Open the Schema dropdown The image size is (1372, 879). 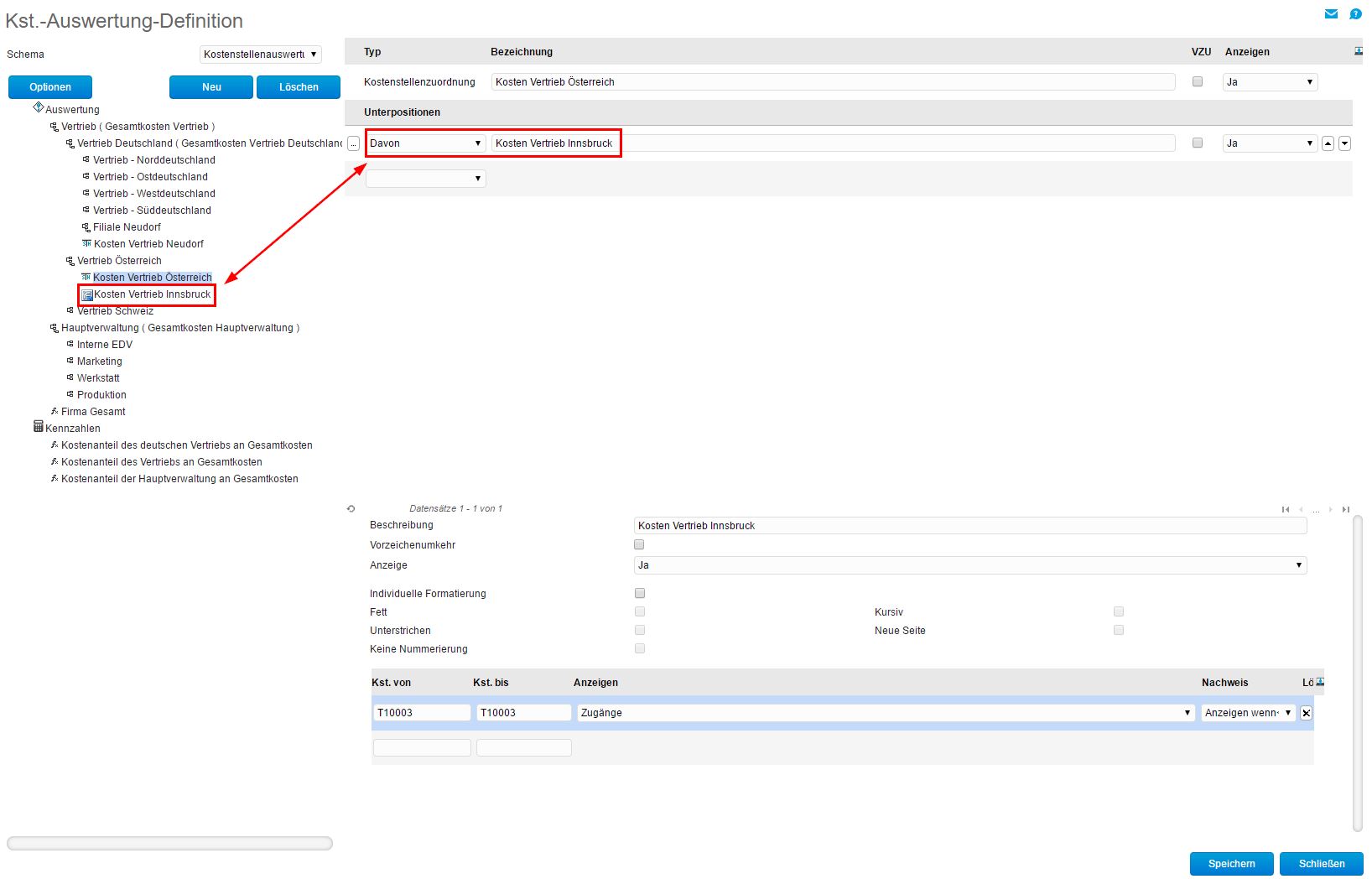point(261,55)
